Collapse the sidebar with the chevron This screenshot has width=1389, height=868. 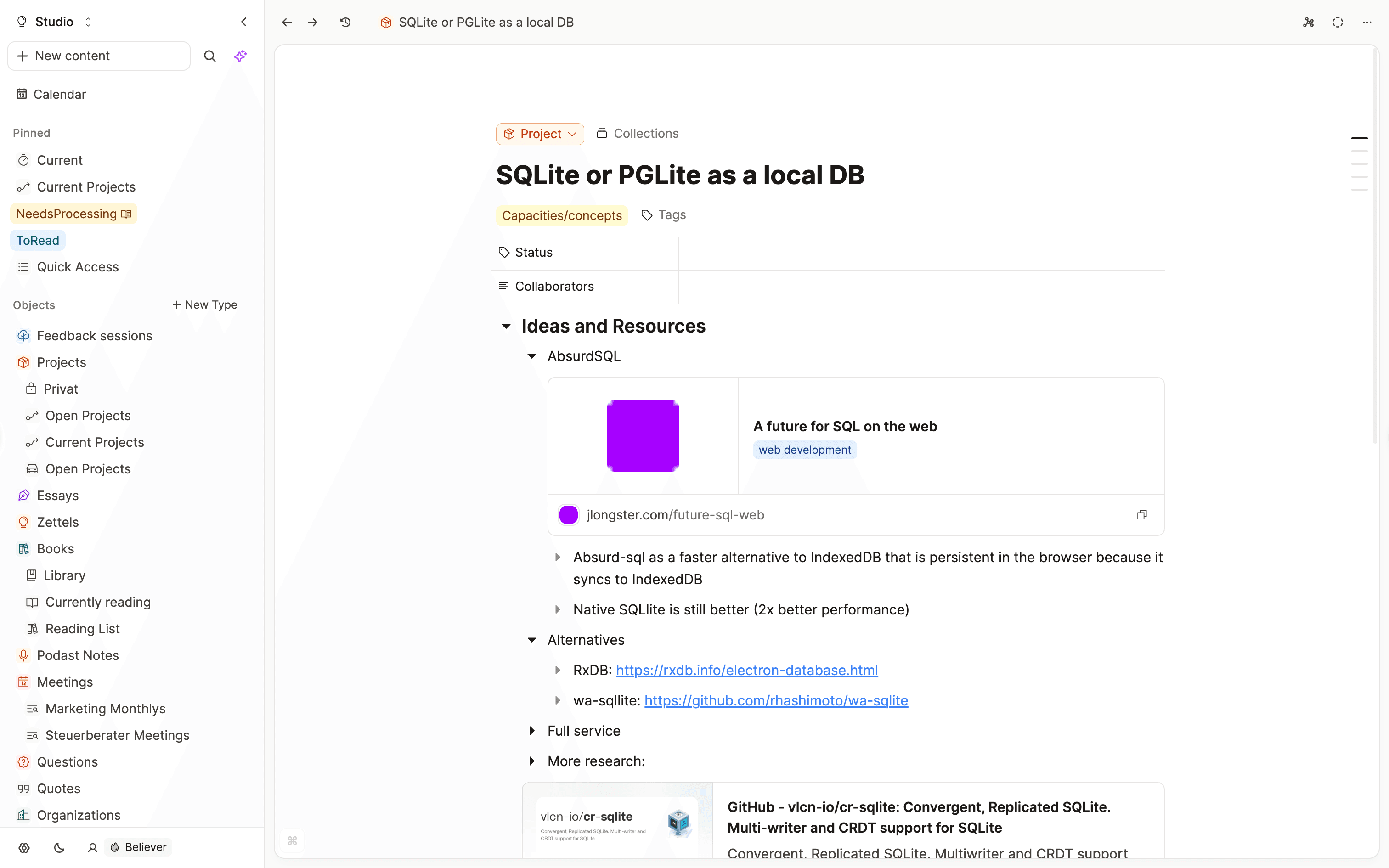pos(244,22)
